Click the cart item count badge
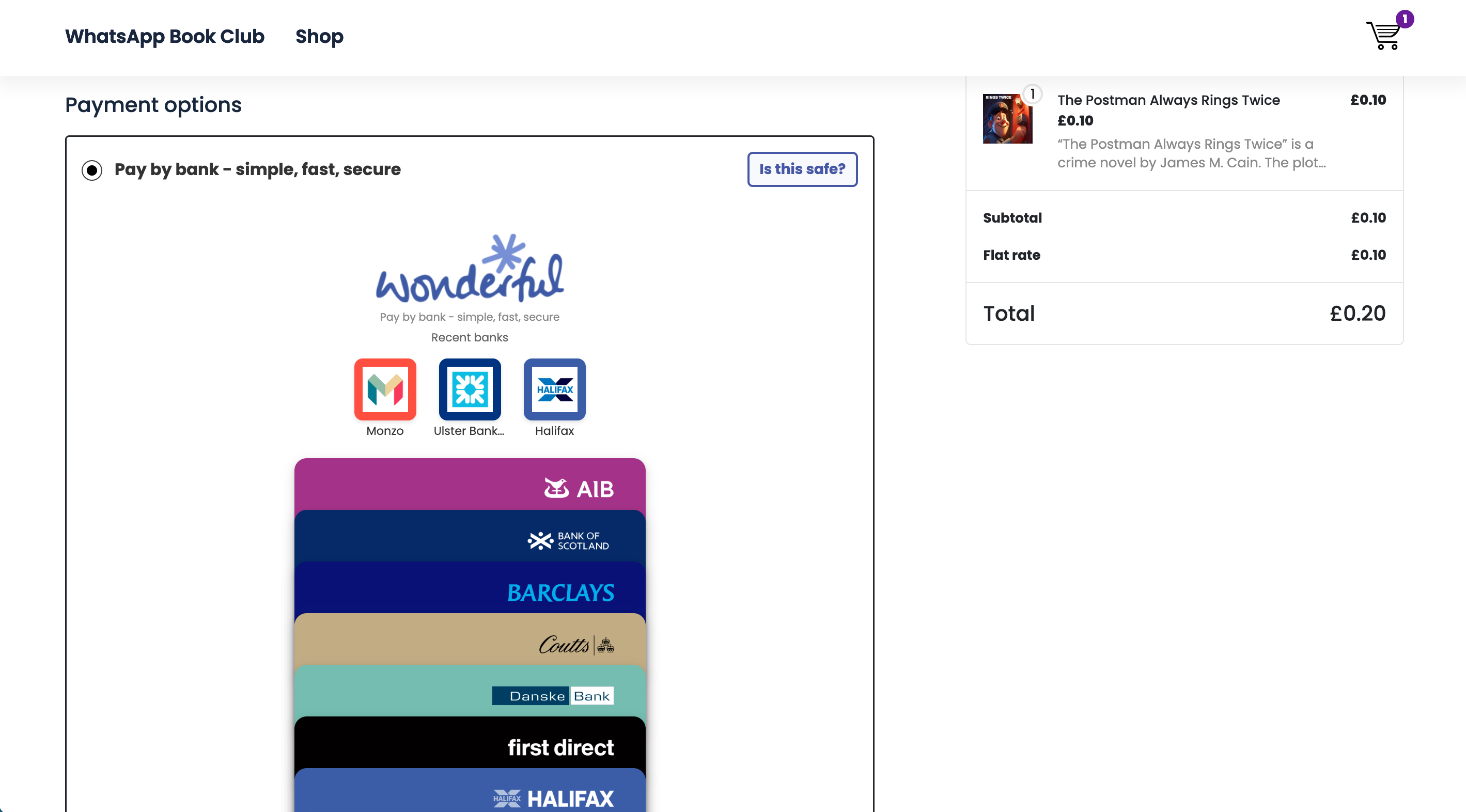Viewport: 1466px width, 812px height. point(1405,19)
